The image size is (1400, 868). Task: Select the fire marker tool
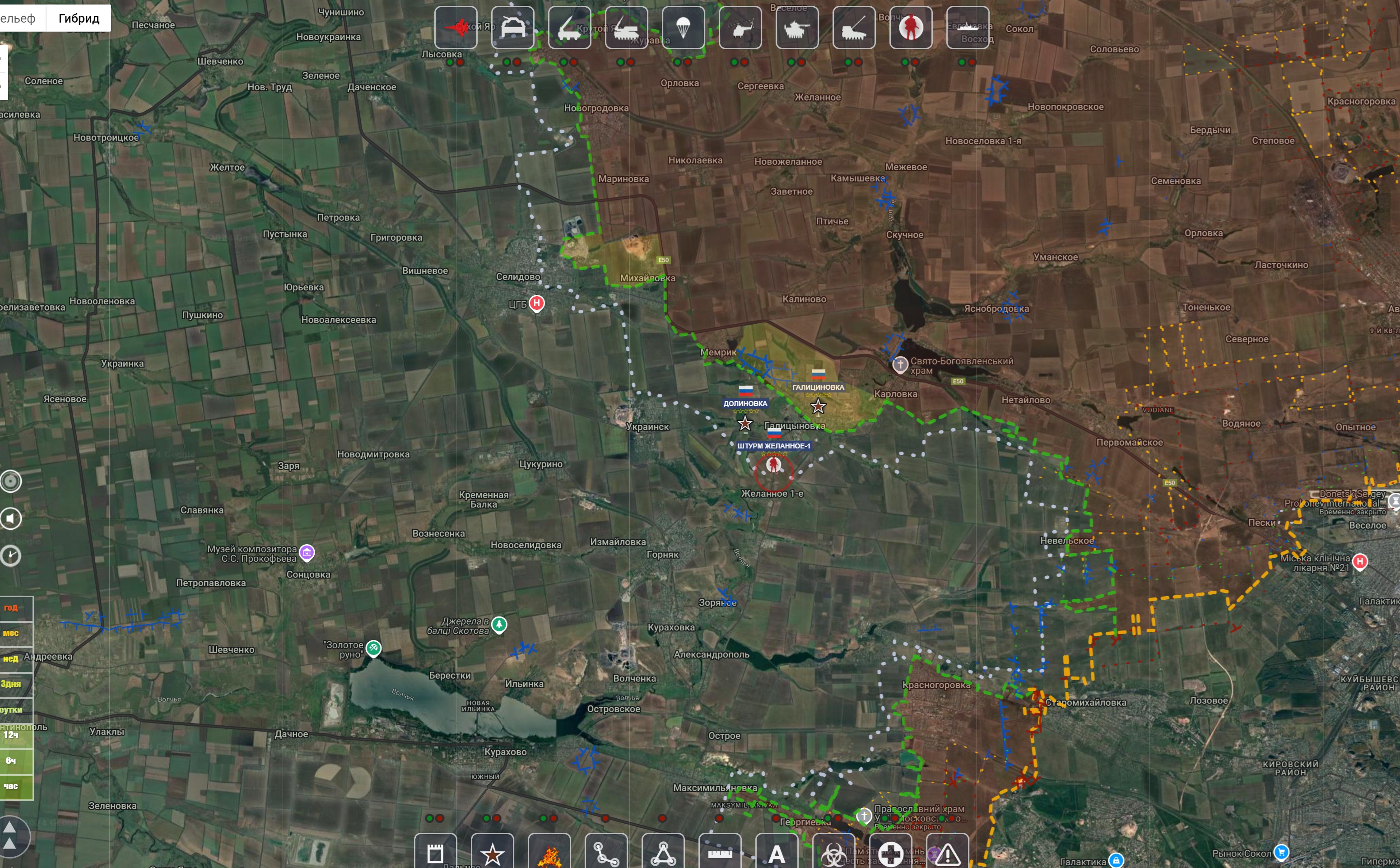pos(549,854)
